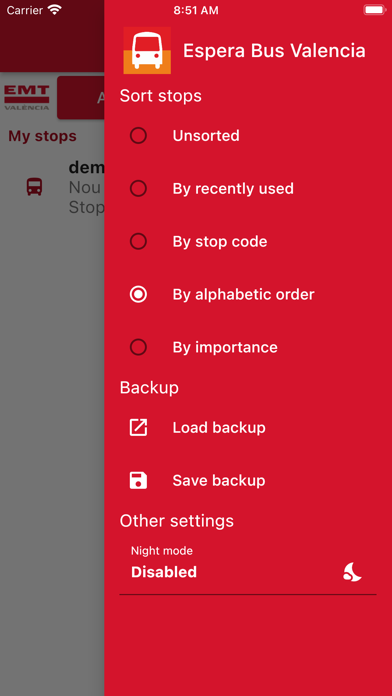Open the Night mode Disabled dropdown
Image resolution: width=392 pixels, height=696 pixels.
pyautogui.click(x=248, y=565)
